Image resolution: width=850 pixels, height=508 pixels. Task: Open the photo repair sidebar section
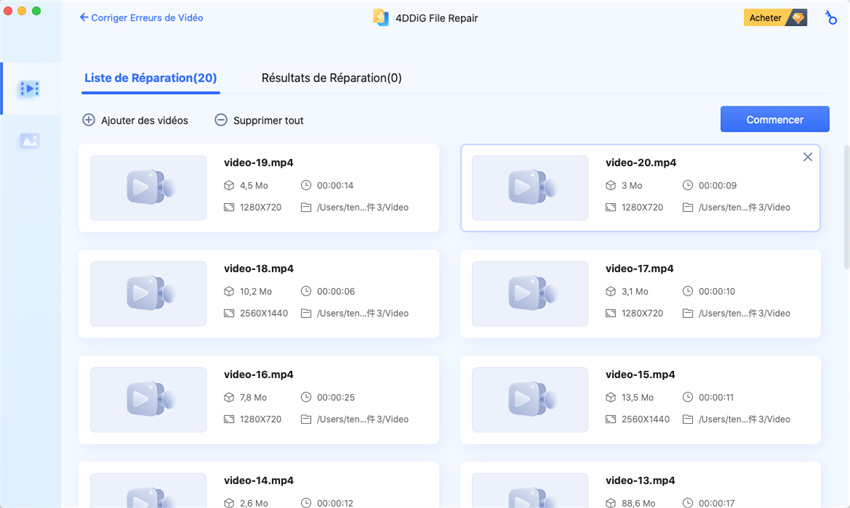(x=29, y=141)
